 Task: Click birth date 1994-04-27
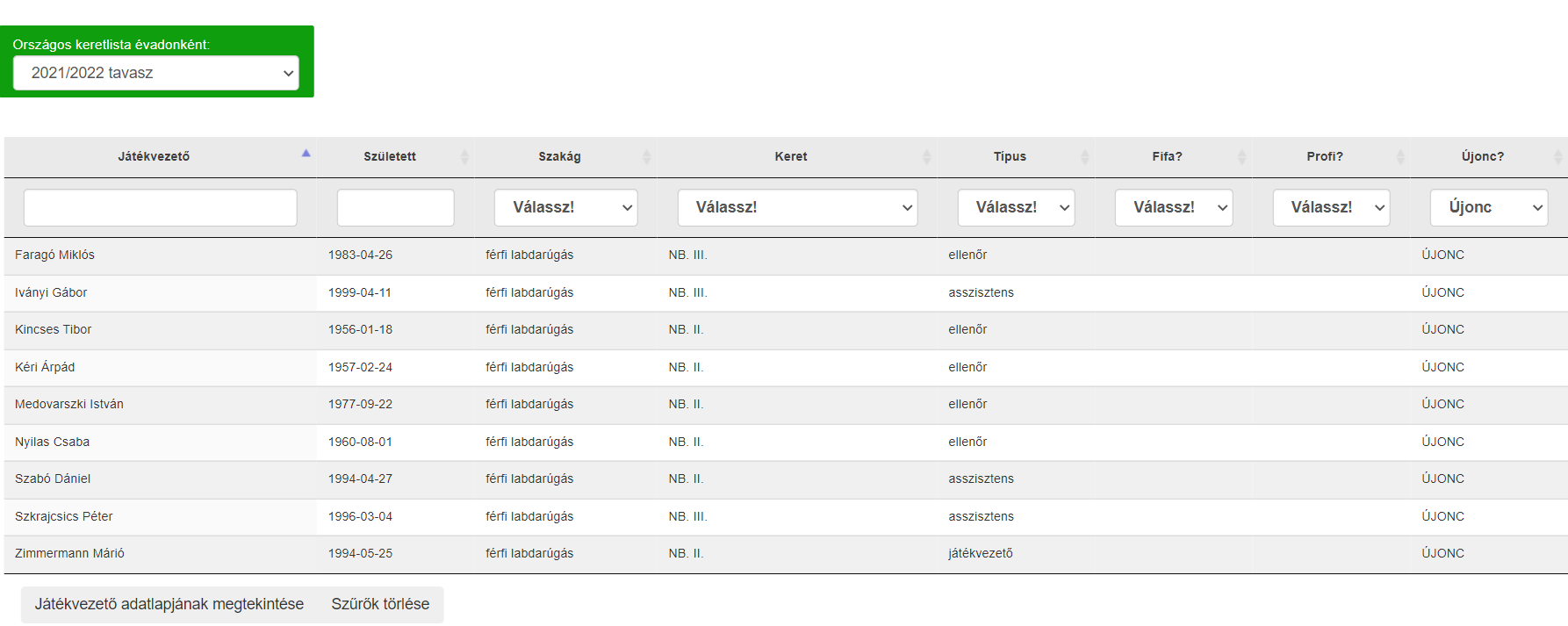[360, 479]
